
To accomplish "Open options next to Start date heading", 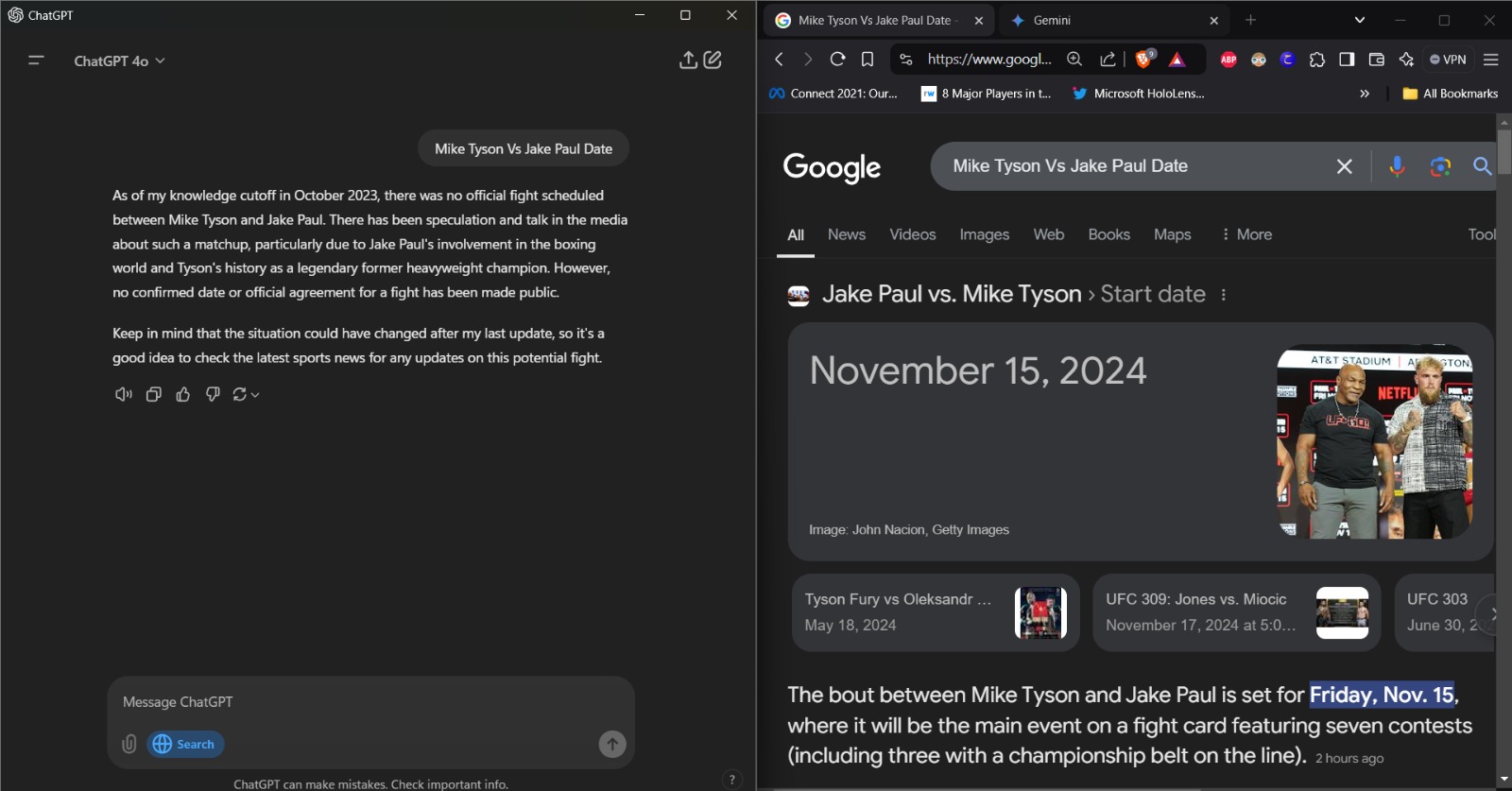I will tap(1223, 295).
